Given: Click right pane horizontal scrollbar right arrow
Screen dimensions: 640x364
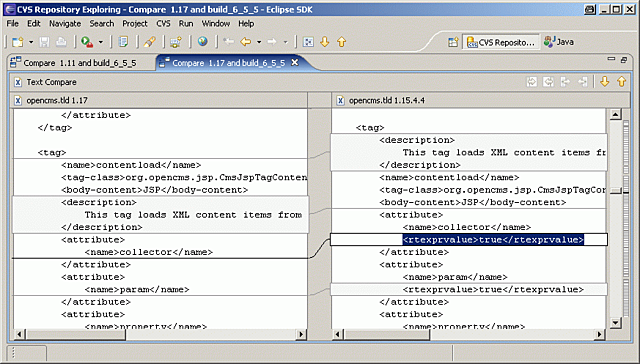Looking at the screenshot, I should coord(599,335).
